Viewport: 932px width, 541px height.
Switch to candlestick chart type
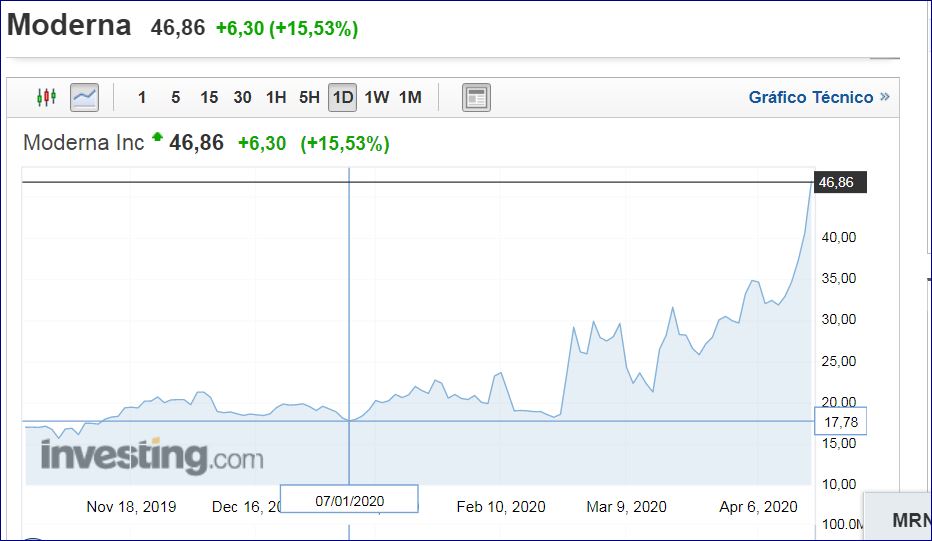(x=45, y=98)
